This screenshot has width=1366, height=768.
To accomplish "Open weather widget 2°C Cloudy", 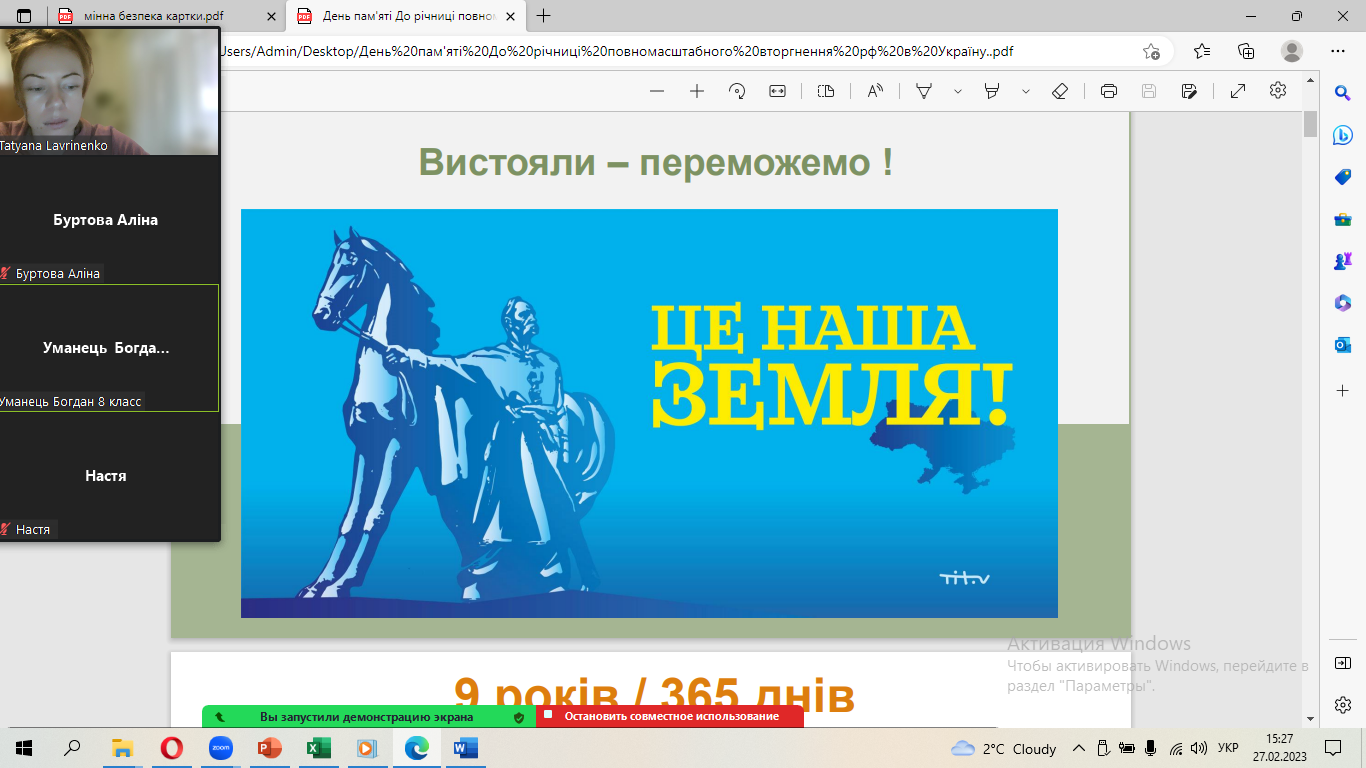I will [x=1004, y=748].
